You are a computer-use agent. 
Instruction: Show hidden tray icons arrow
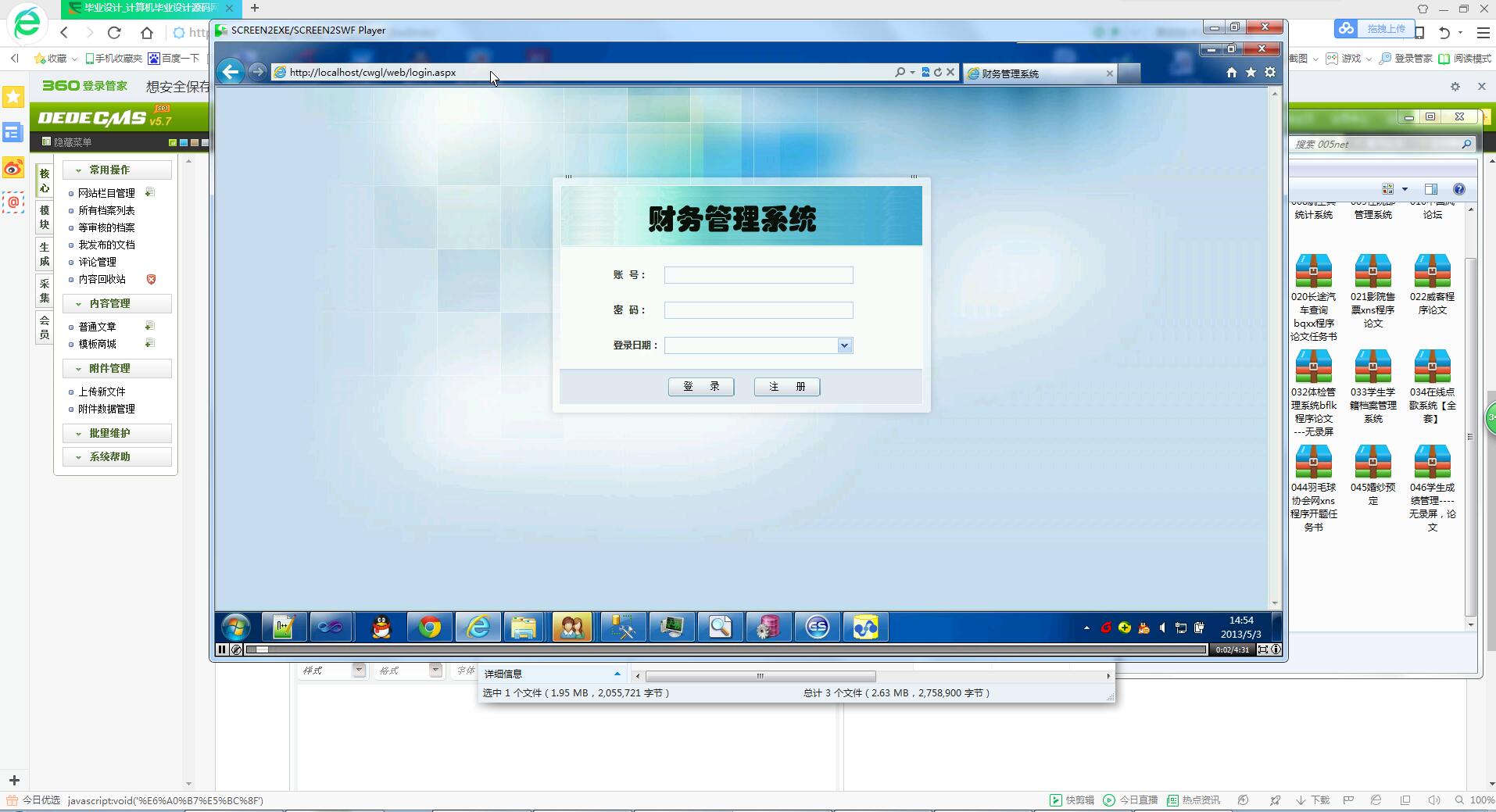pos(1086,628)
